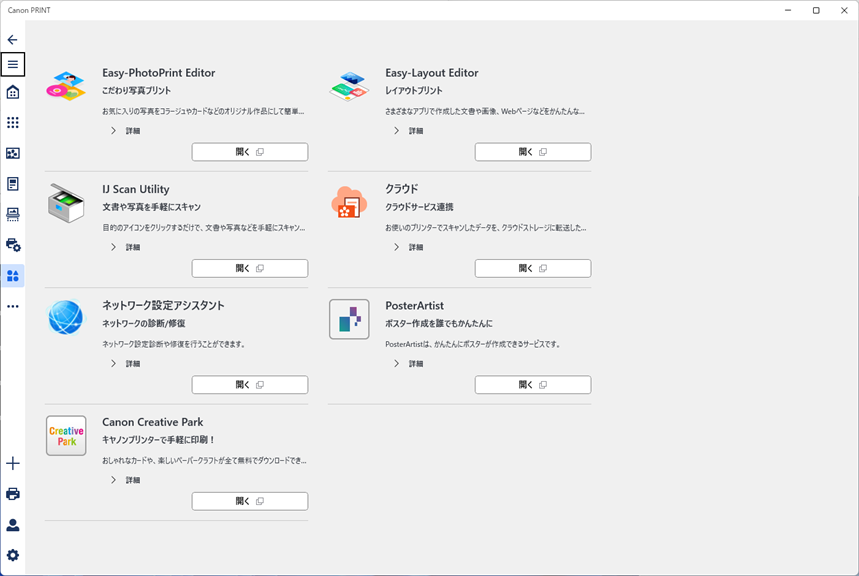The image size is (859, 576).
Task: Expand 詳細 under IJ Scan Utility
Action: click(125, 247)
